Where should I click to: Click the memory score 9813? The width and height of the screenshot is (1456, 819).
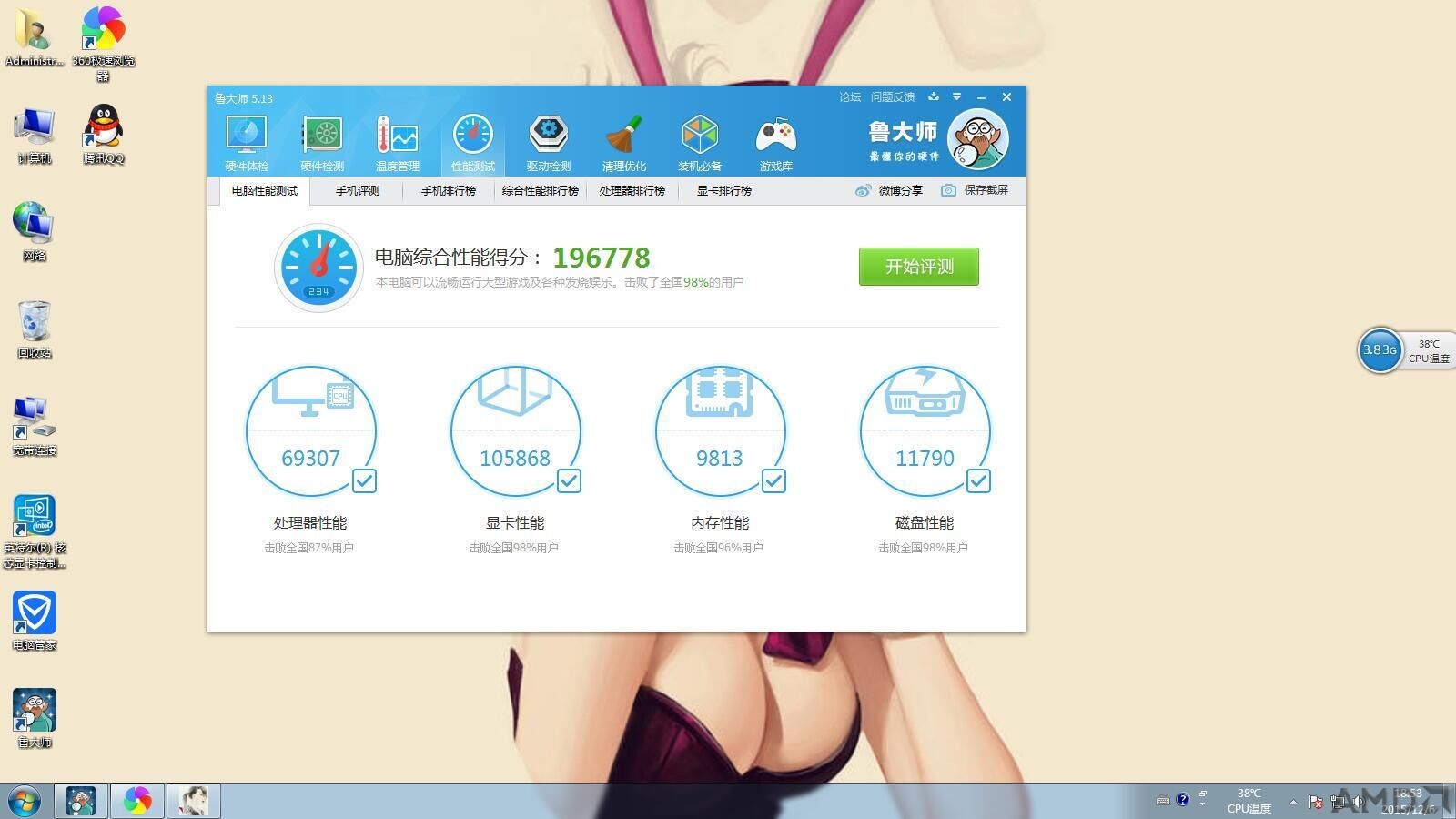click(720, 459)
